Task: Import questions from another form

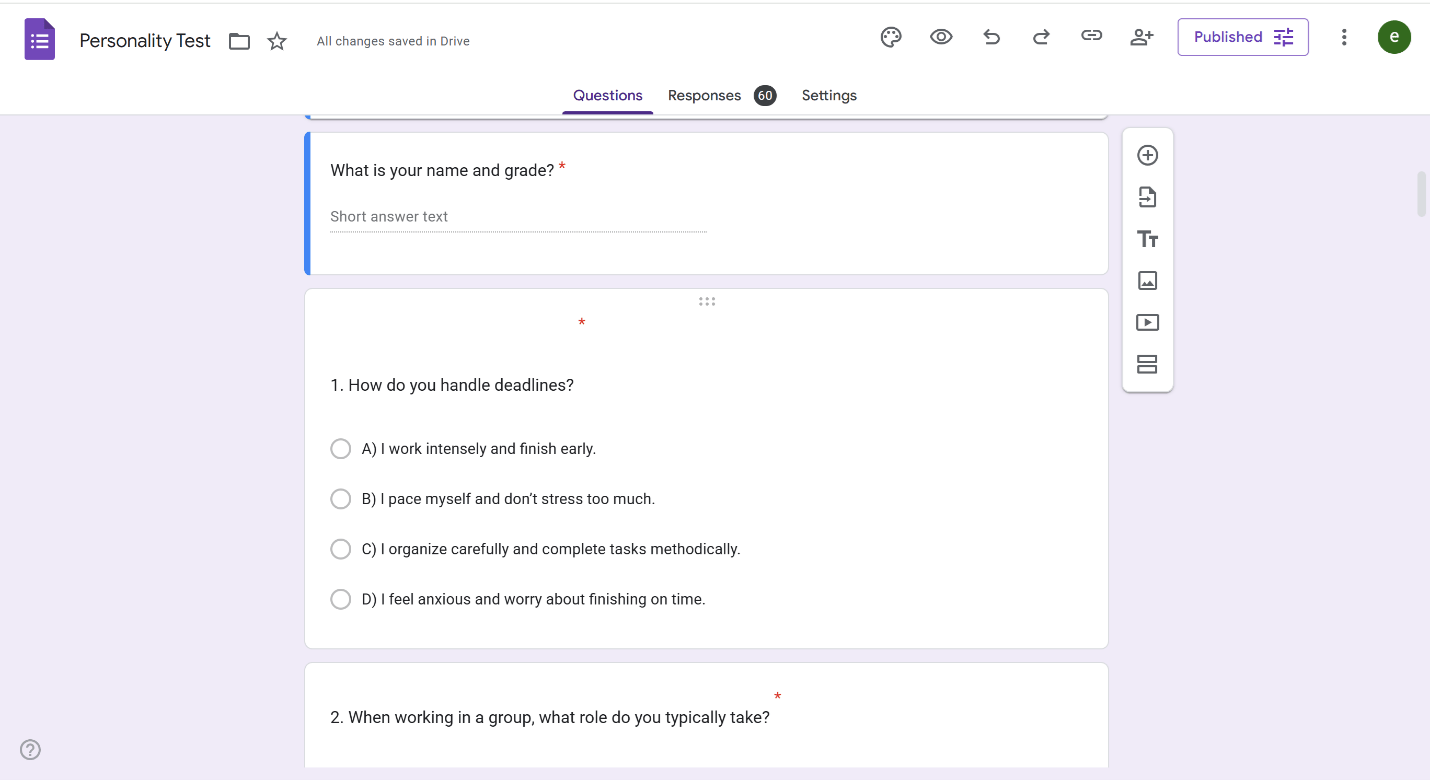Action: (x=1147, y=197)
